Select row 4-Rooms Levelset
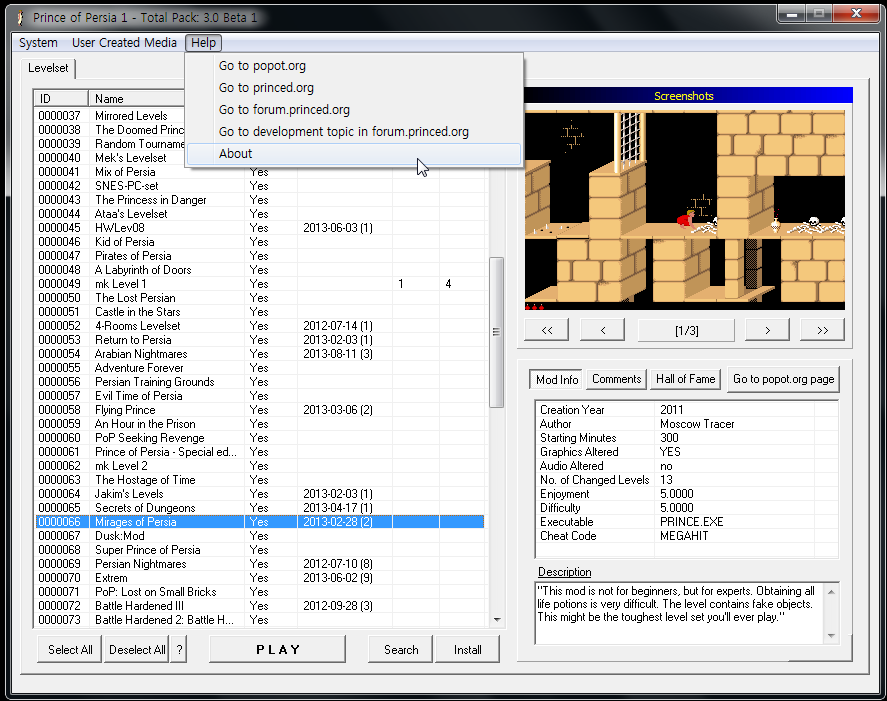Screen dimensions: 887x701 pos(260,326)
